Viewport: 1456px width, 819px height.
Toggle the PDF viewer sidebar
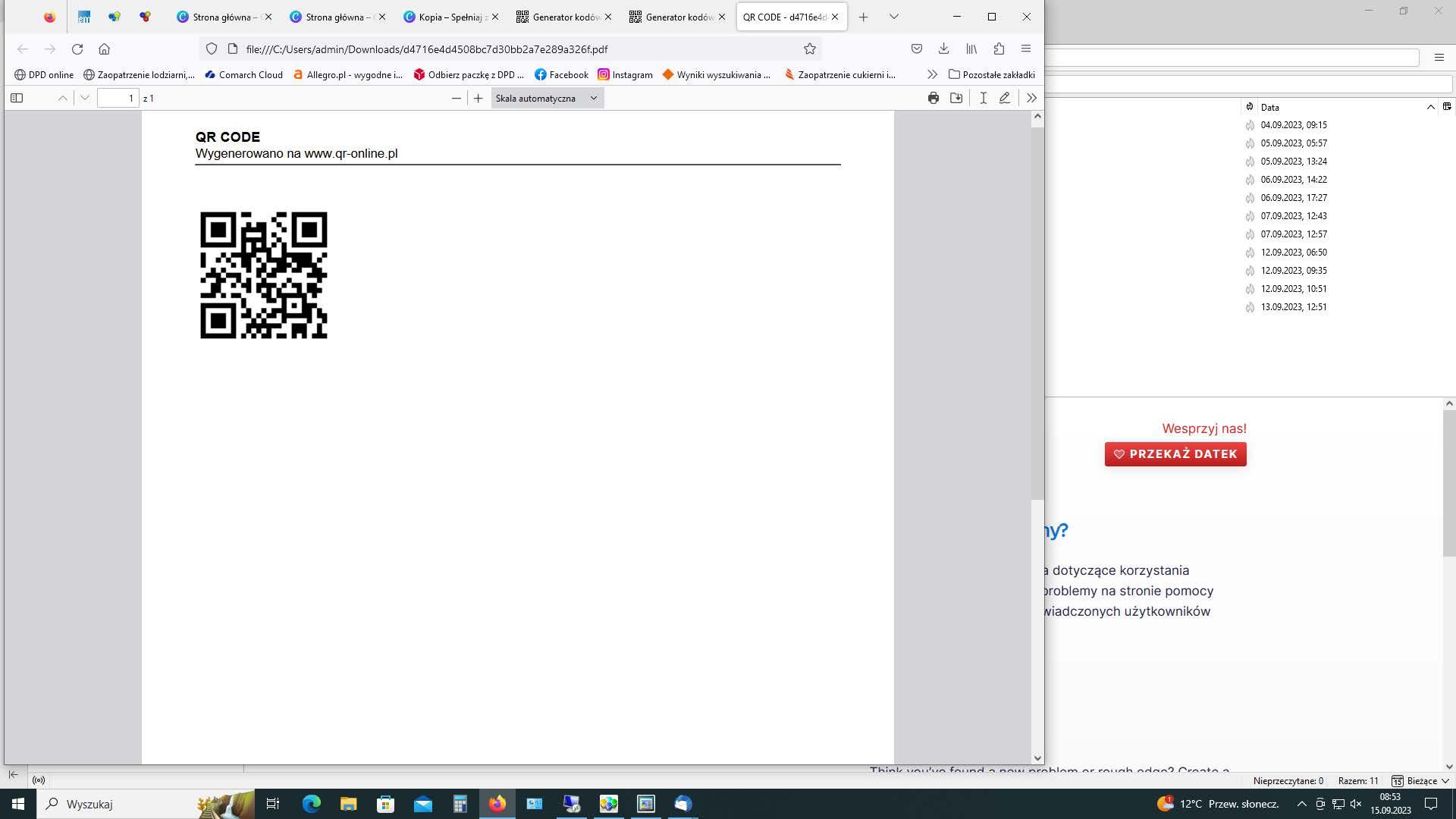(17, 98)
